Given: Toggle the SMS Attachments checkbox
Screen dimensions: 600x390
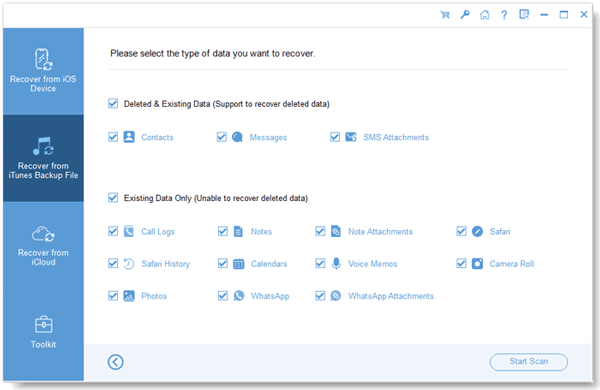Looking at the screenshot, I should [x=335, y=137].
